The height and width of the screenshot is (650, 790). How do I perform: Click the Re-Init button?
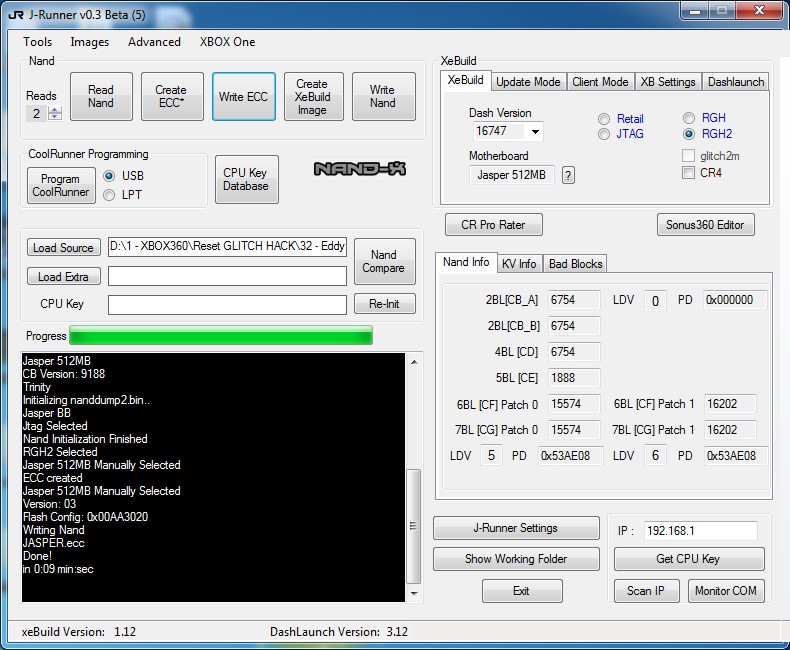click(x=384, y=304)
